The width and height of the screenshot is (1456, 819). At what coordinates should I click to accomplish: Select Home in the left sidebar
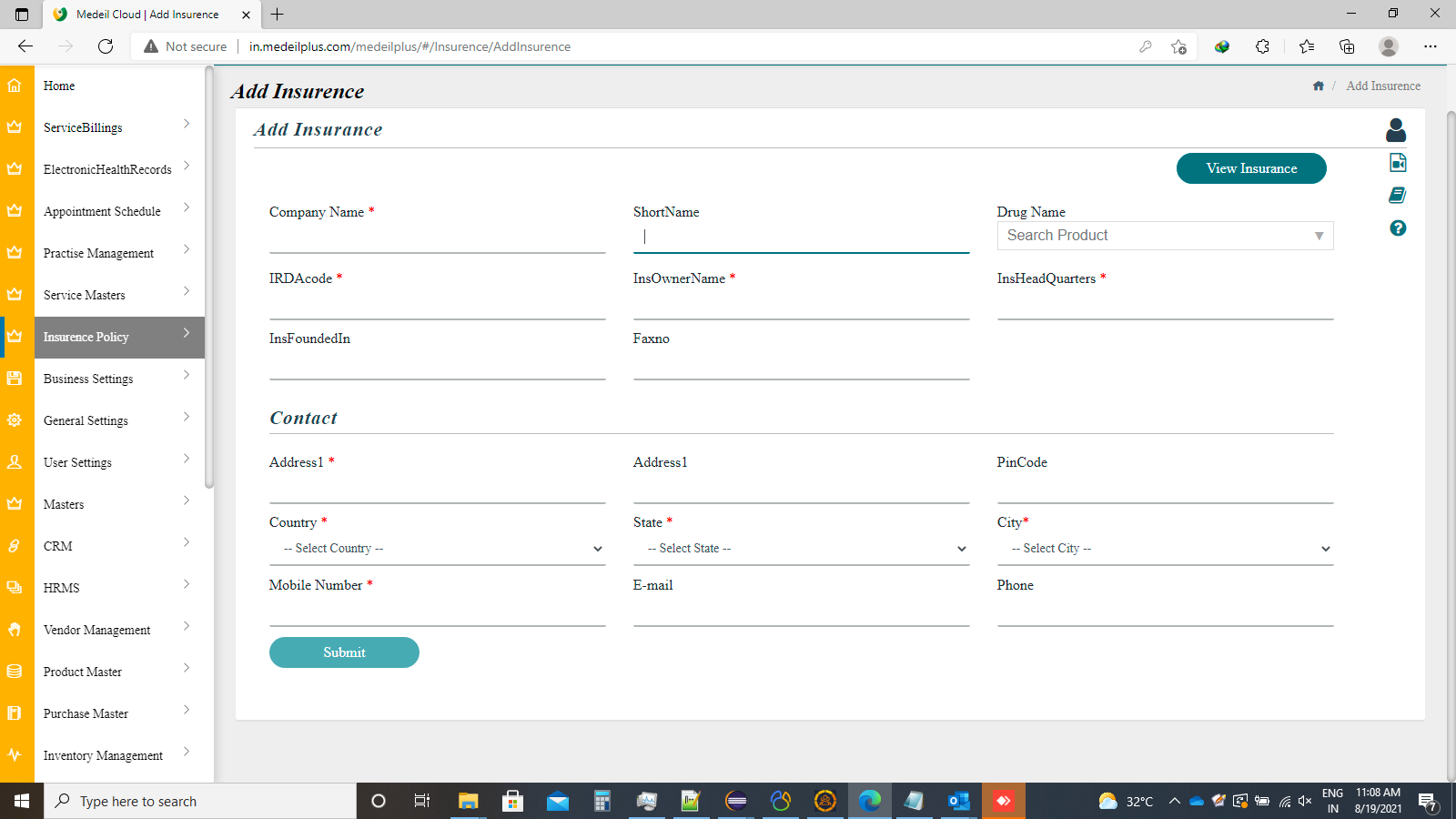tap(58, 86)
